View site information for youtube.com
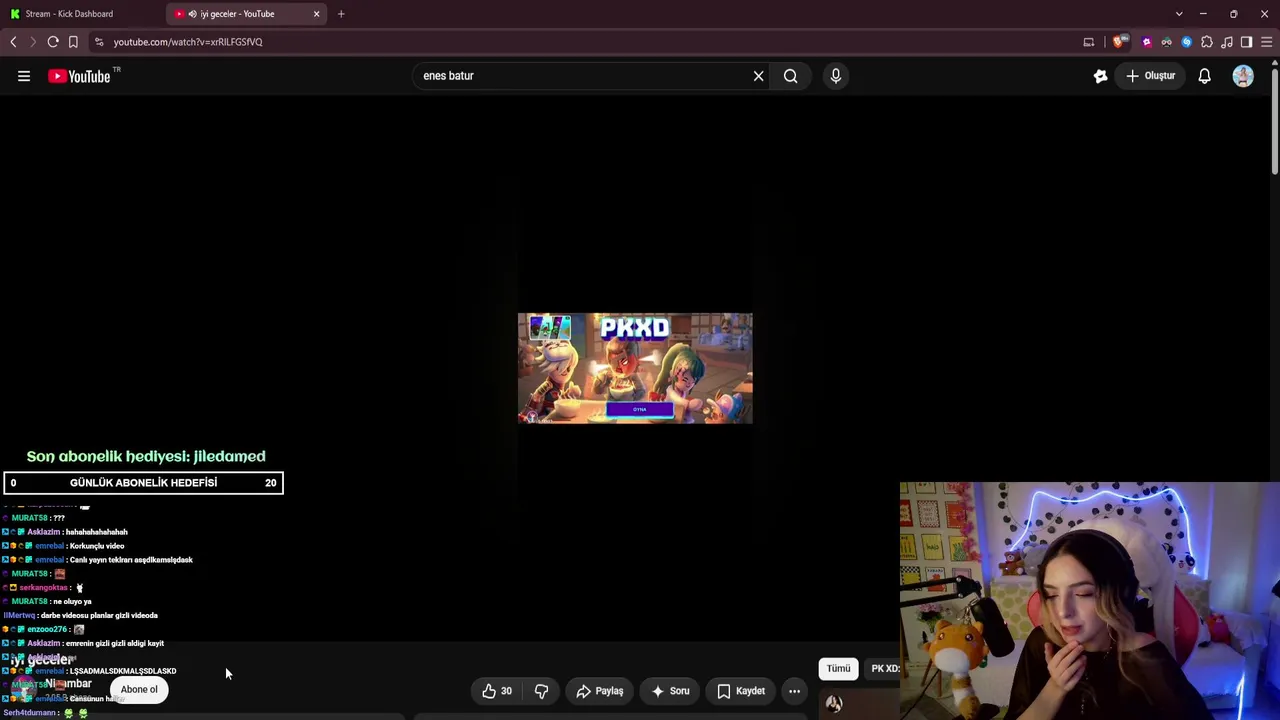Screen dimensions: 1280x720 coord(98,42)
